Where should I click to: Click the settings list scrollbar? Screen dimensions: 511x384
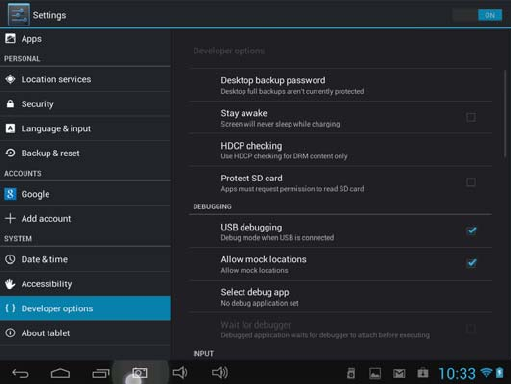[505, 115]
